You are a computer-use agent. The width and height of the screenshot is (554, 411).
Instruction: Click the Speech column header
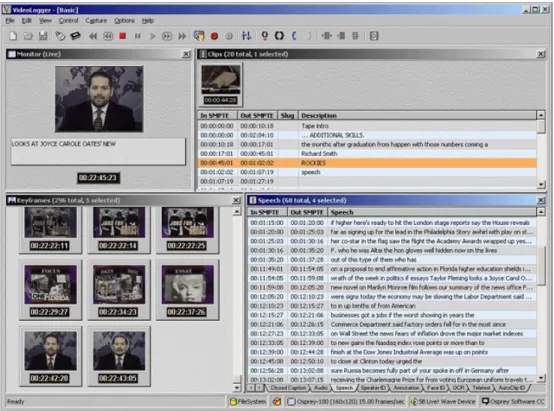tap(432, 212)
